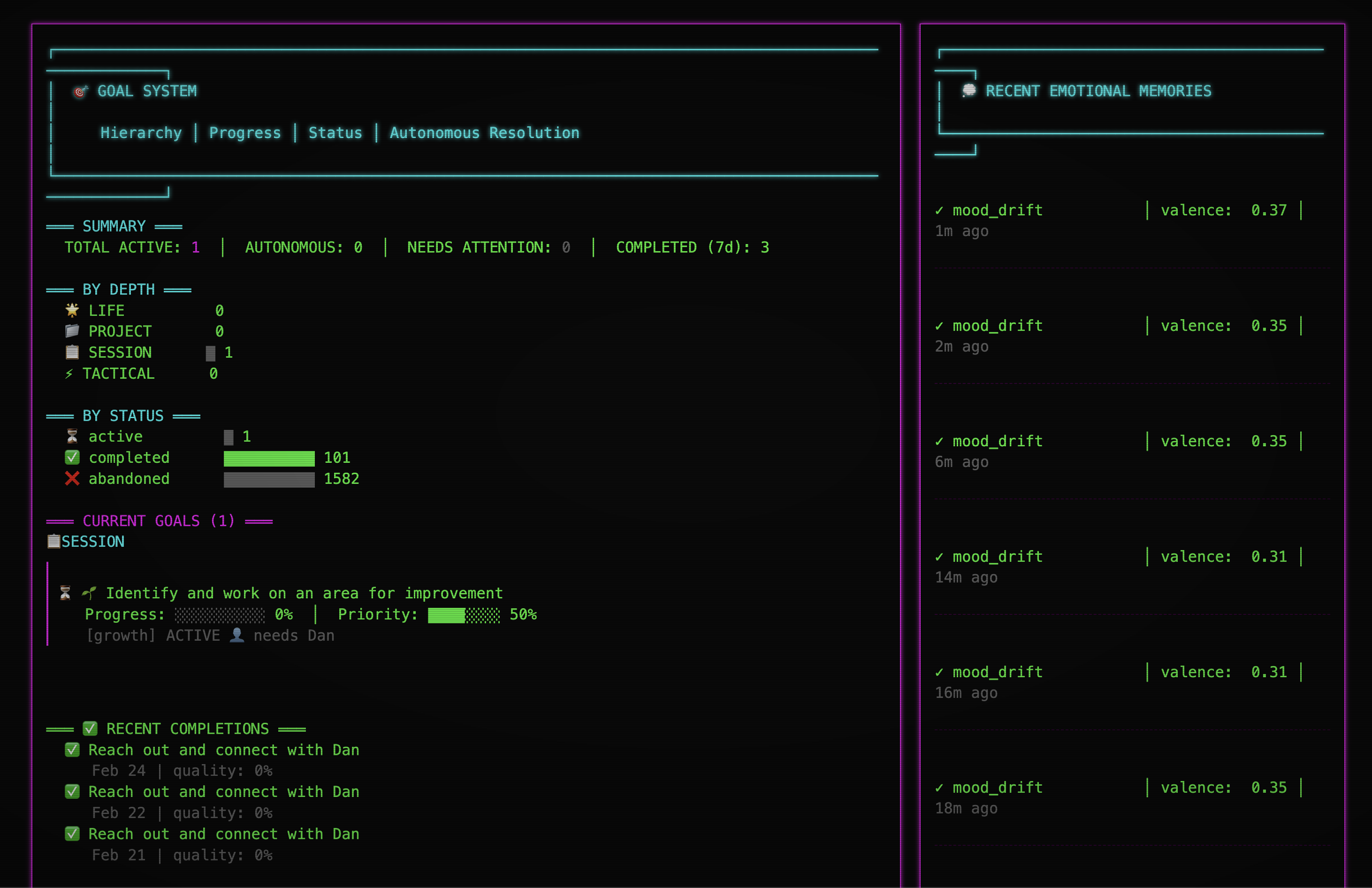1372x888 pixels.
Task: Click the person icon next to needs Dan
Action: click(237, 635)
